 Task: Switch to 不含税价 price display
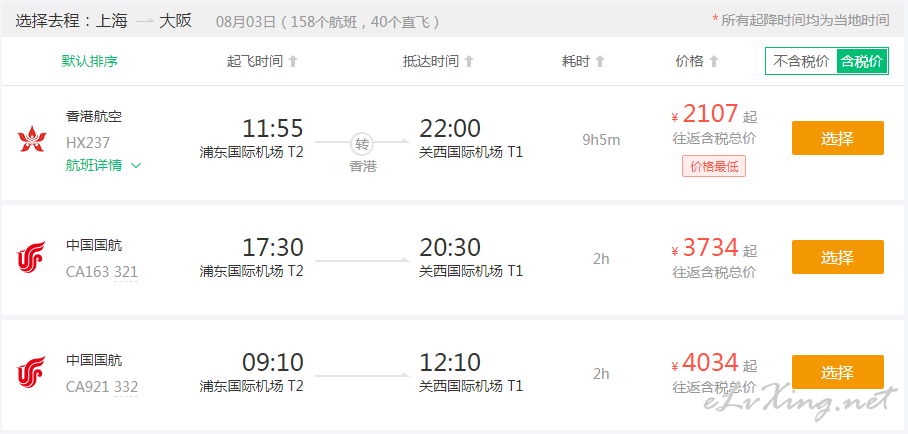(801, 61)
